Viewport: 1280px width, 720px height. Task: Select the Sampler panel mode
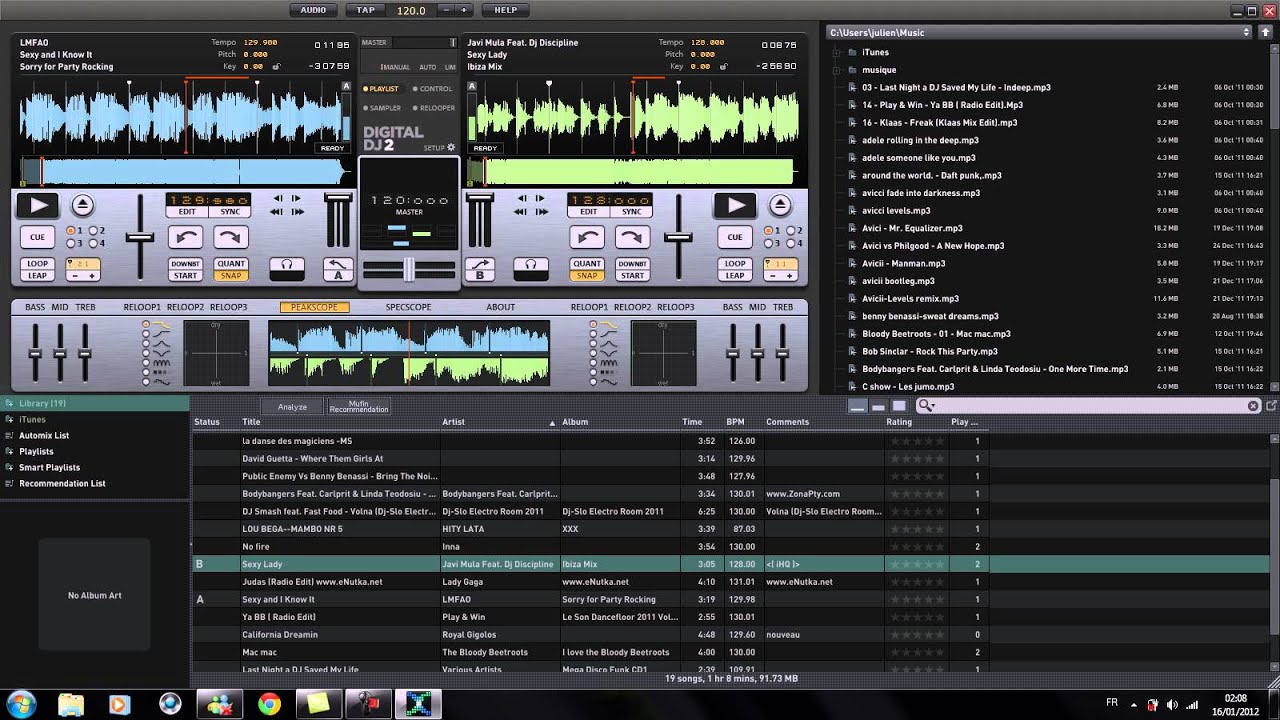pyautogui.click(x=382, y=108)
